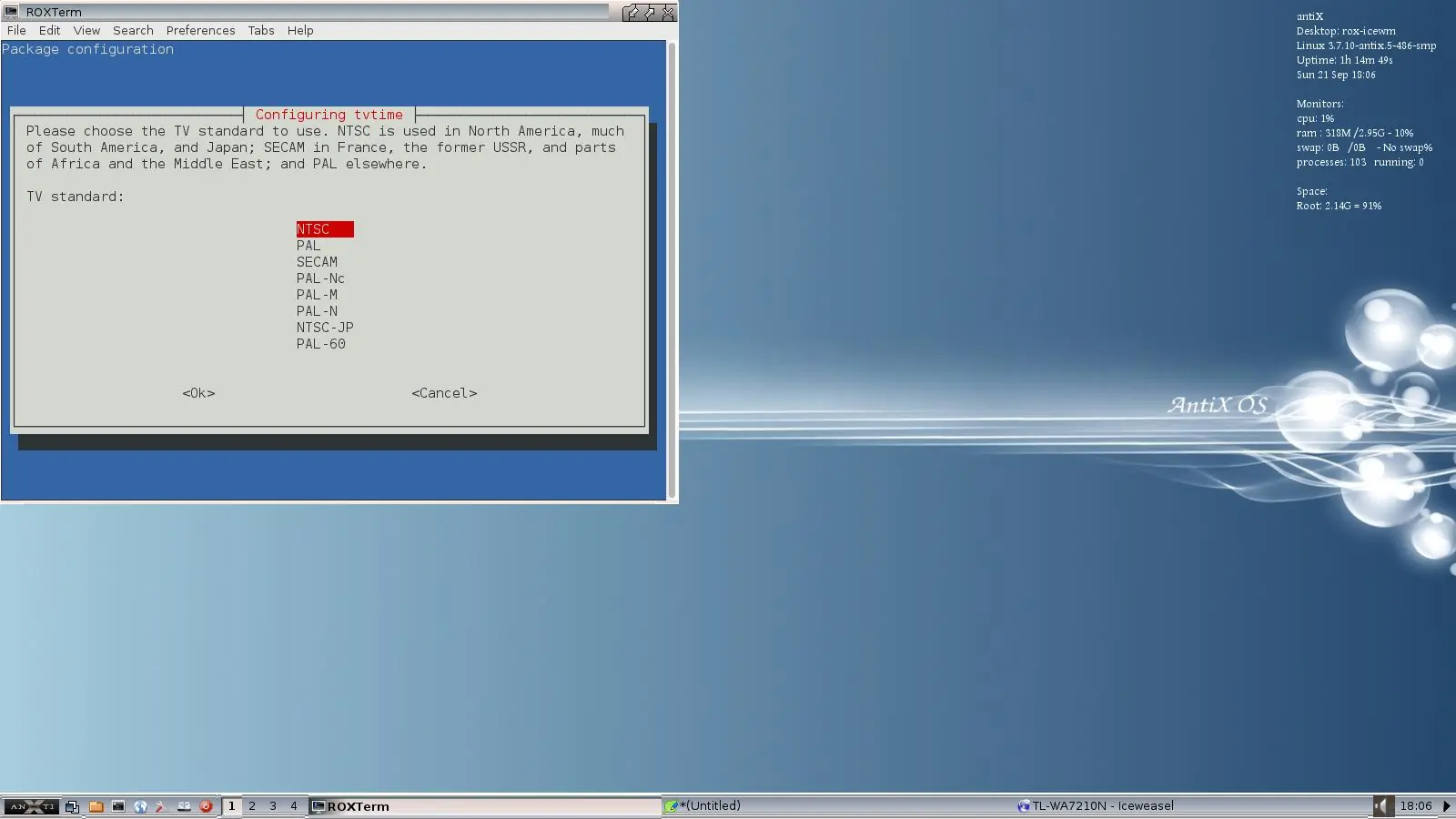Select the PAL TV standard
Viewport: 1456px width, 819px height.
tap(308, 246)
